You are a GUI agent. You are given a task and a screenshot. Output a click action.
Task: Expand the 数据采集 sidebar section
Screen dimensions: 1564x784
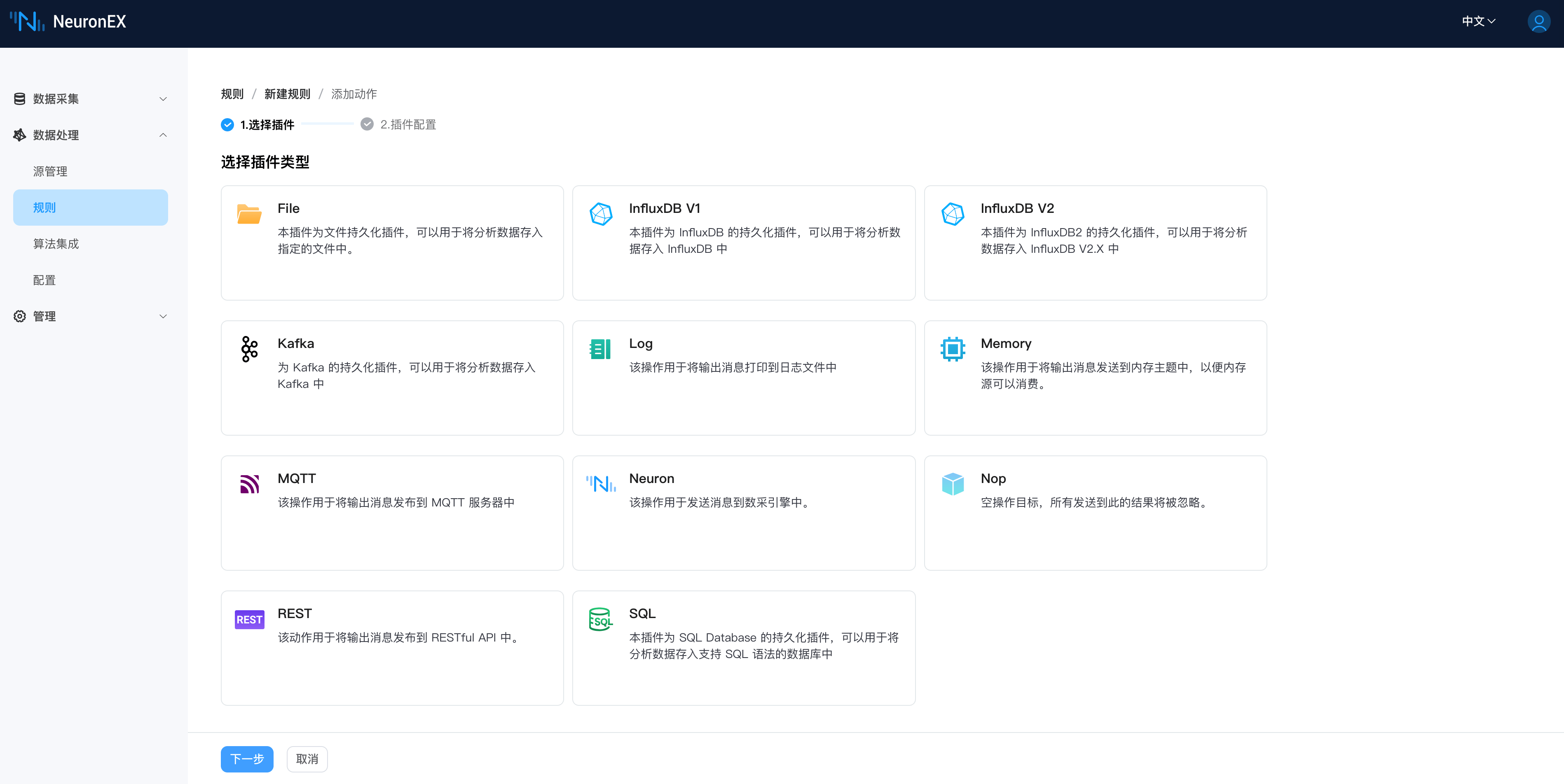point(90,99)
